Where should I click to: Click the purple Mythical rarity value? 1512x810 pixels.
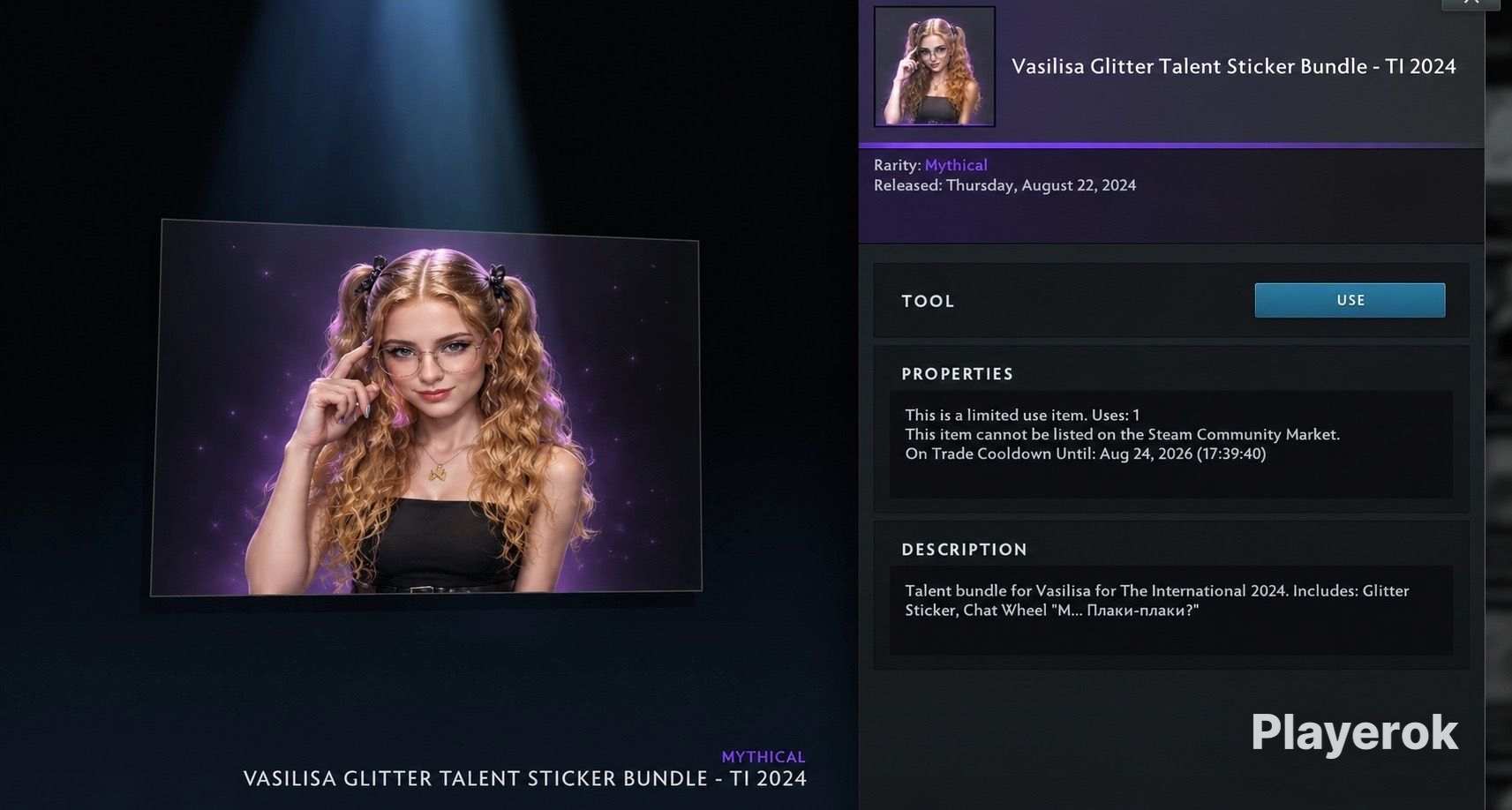coord(956,165)
